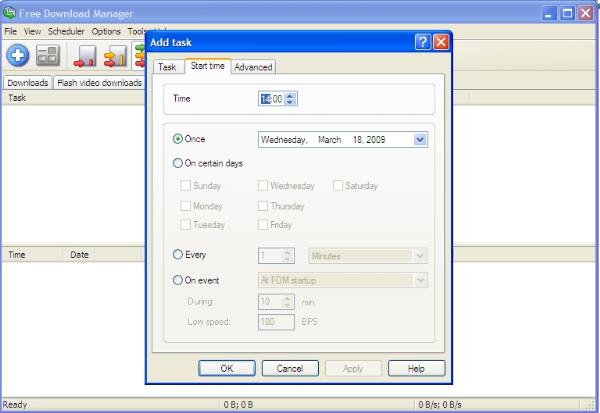Viewport: 600px width, 413px height.
Task: Click the Help button
Action: (416, 368)
